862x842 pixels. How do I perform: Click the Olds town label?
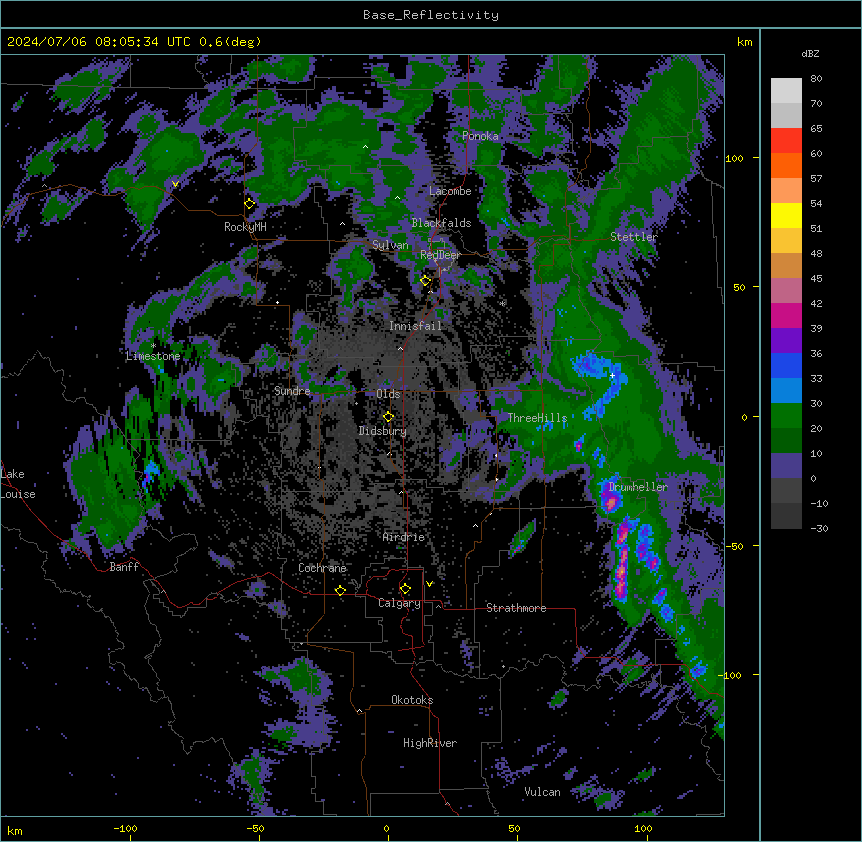click(x=388, y=394)
